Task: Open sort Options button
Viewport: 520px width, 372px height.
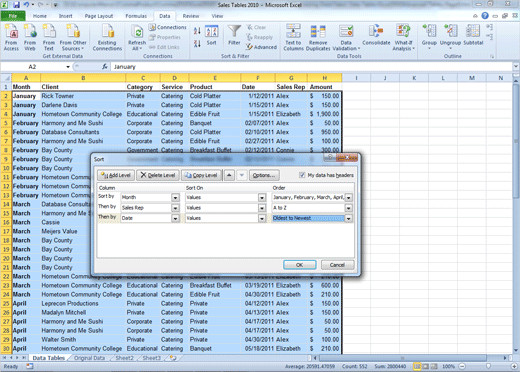Action: point(264,175)
